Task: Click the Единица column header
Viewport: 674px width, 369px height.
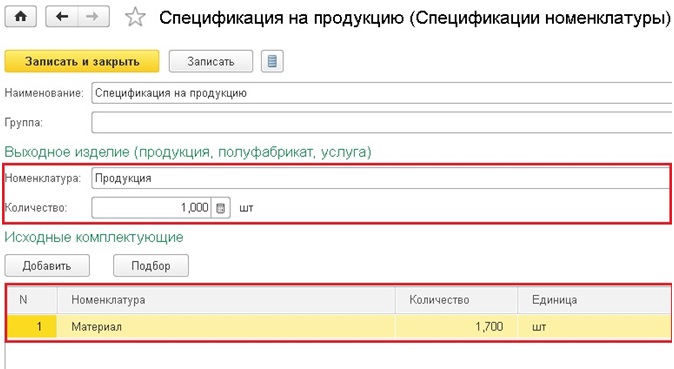Action: point(594,300)
